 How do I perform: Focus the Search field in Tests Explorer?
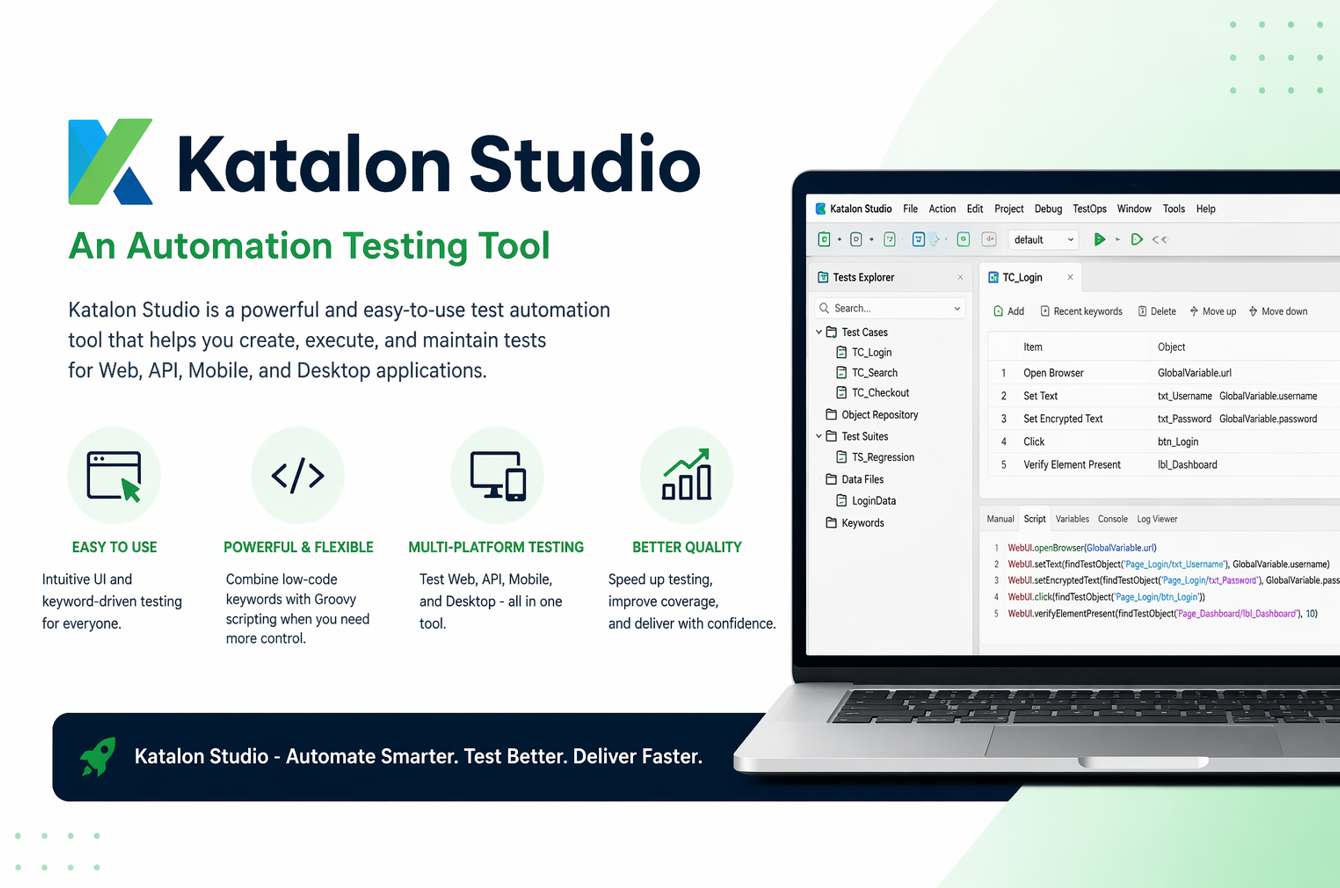point(890,308)
